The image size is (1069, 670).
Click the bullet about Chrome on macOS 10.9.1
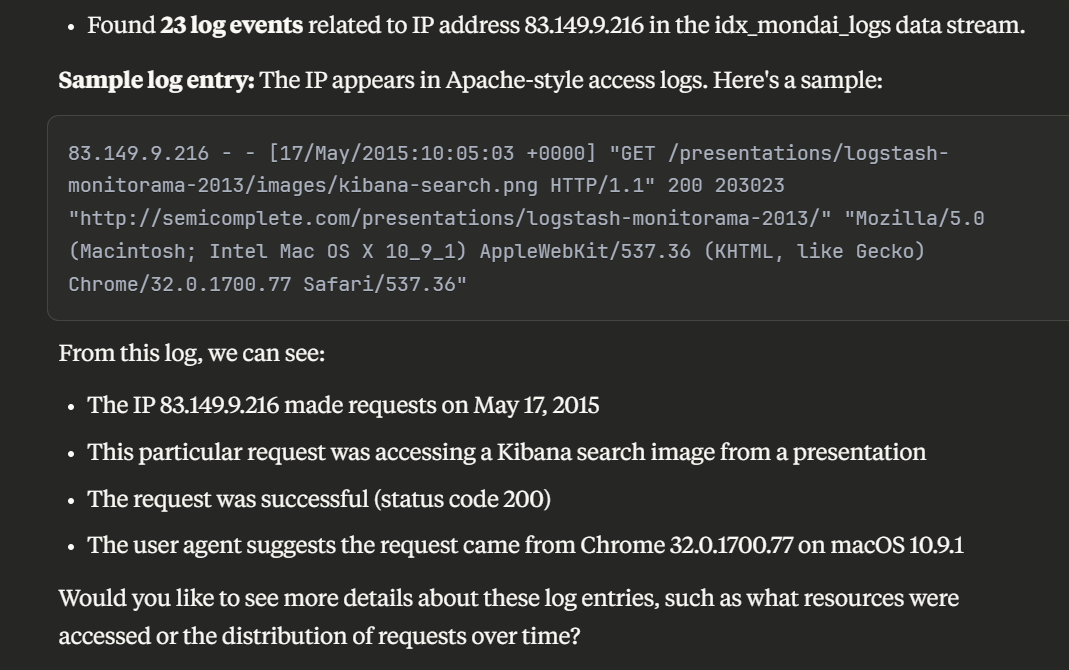(526, 546)
